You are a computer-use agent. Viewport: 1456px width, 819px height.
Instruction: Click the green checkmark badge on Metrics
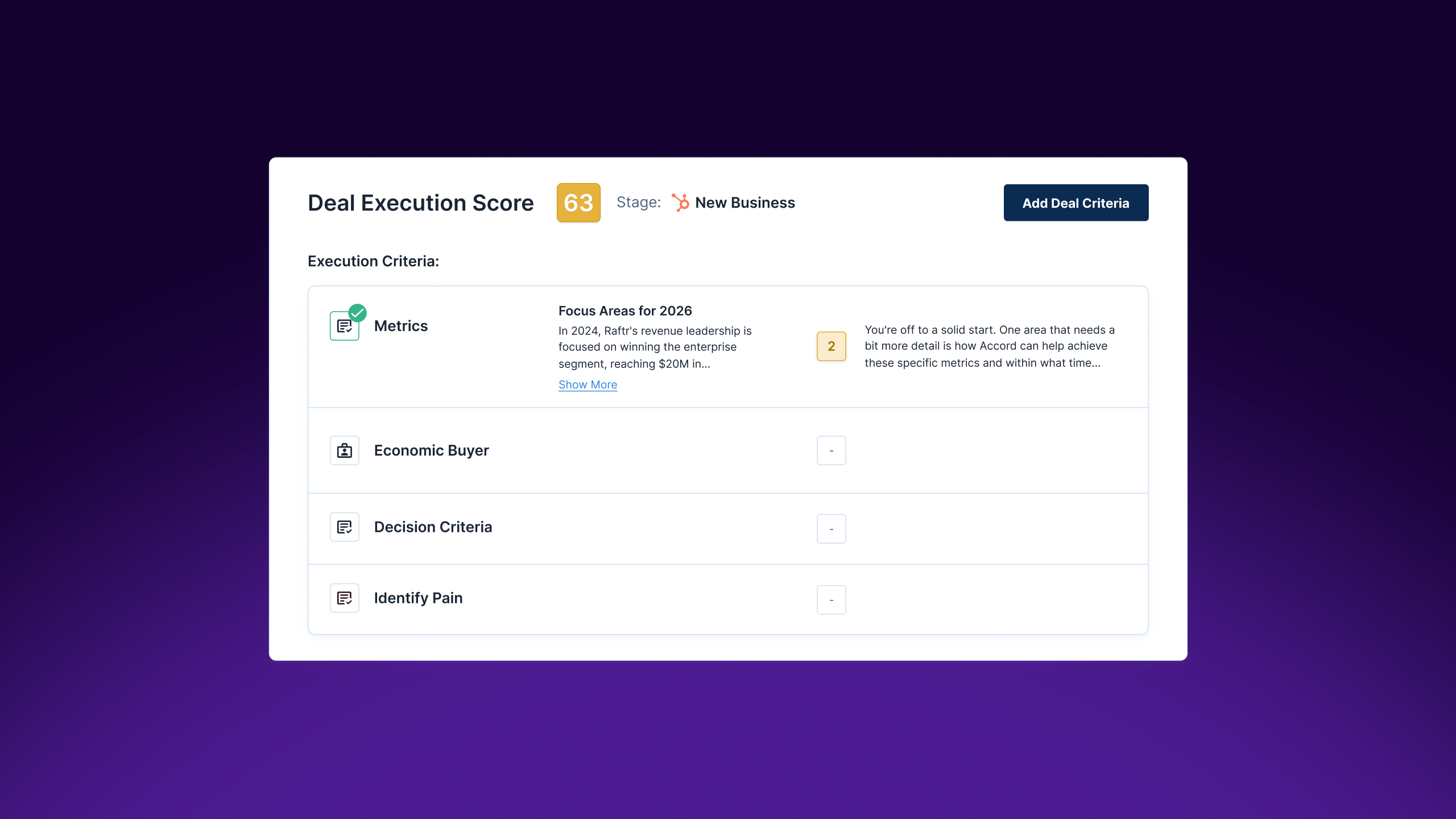coord(357,312)
